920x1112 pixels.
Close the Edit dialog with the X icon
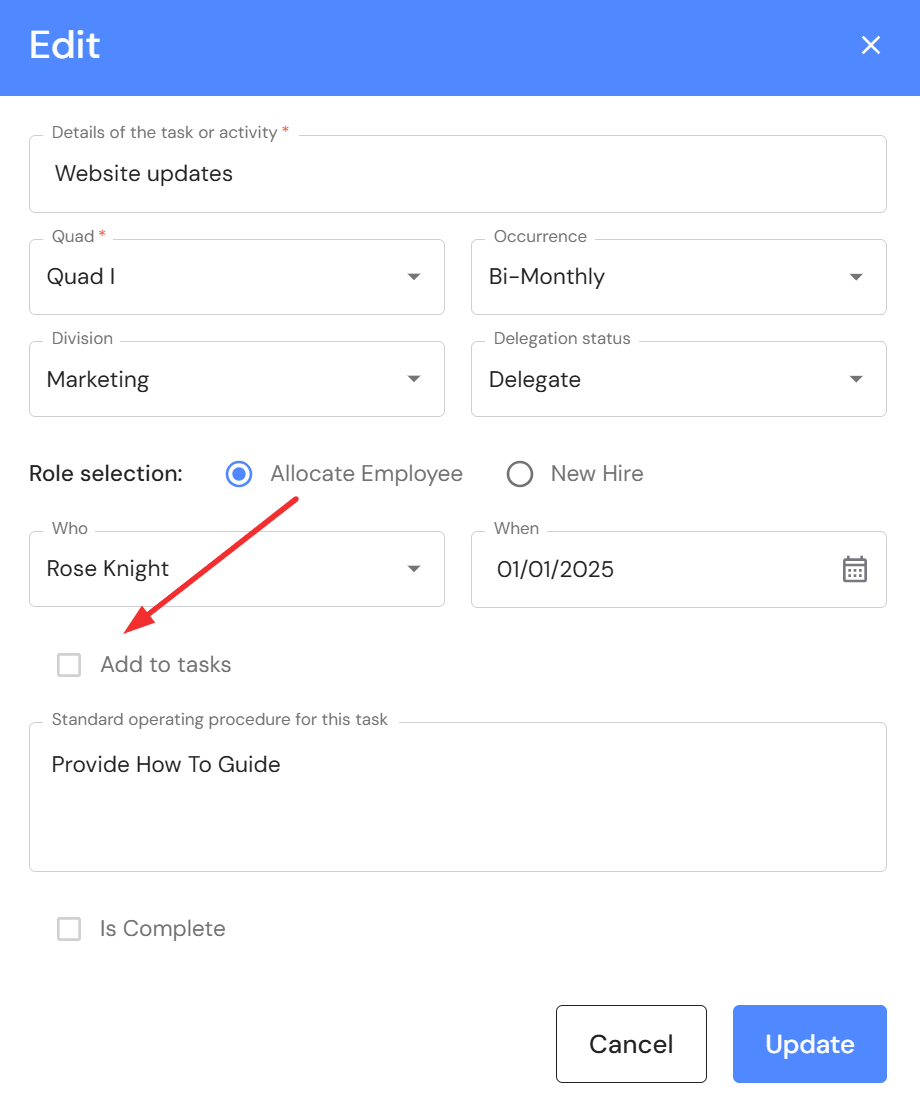[x=871, y=45]
